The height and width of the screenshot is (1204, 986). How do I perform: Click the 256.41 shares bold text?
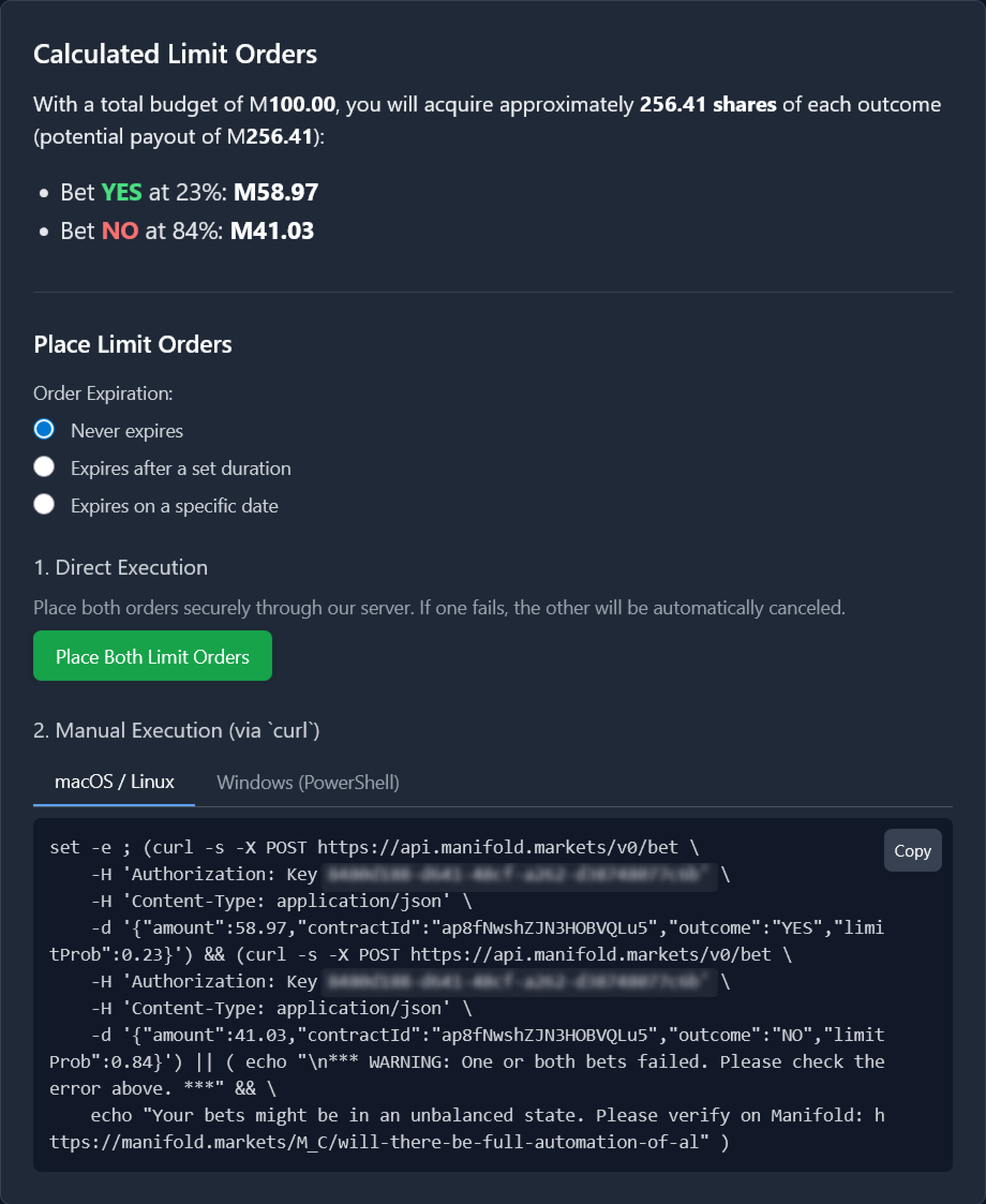(x=708, y=105)
